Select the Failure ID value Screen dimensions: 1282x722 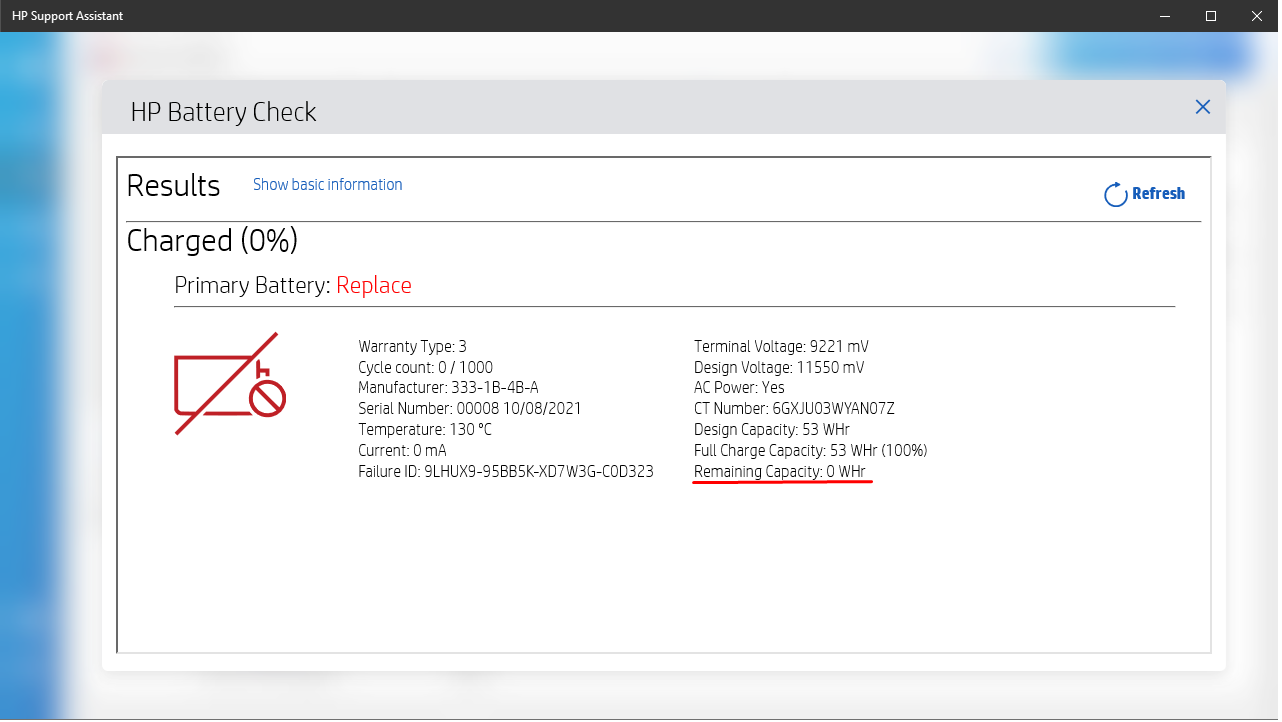pyautogui.click(x=506, y=471)
